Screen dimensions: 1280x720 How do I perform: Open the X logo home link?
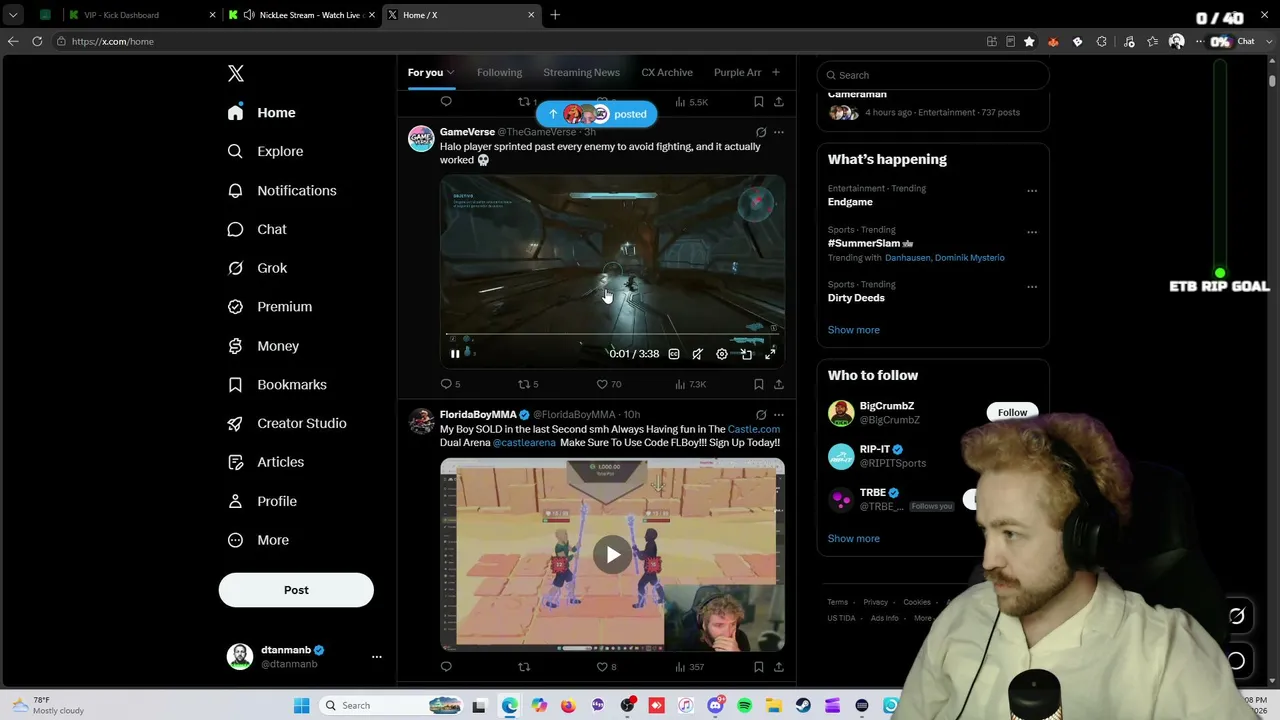(236, 73)
